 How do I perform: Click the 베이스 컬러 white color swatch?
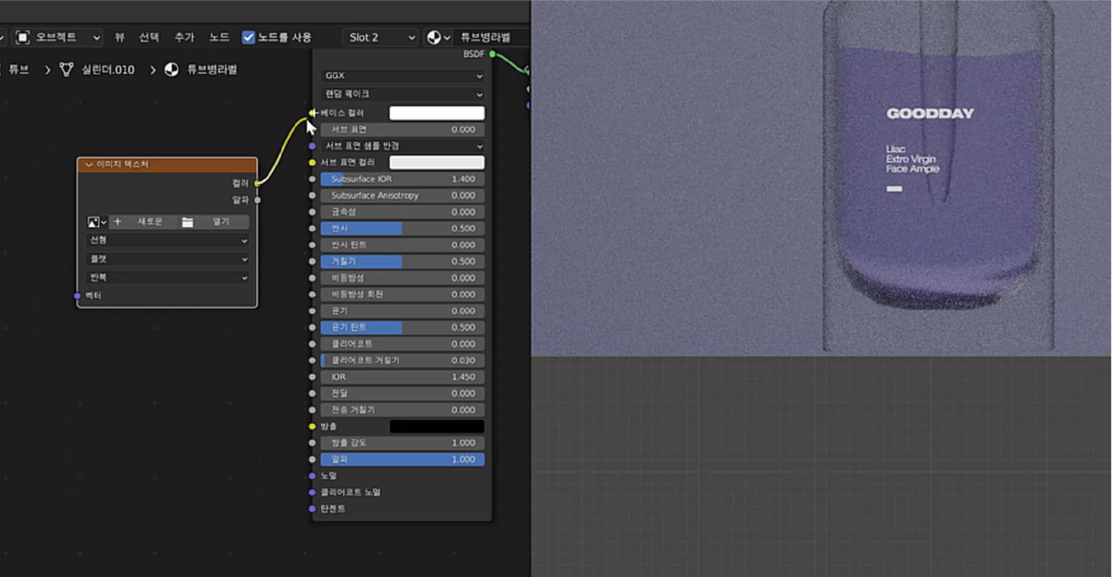pos(437,113)
